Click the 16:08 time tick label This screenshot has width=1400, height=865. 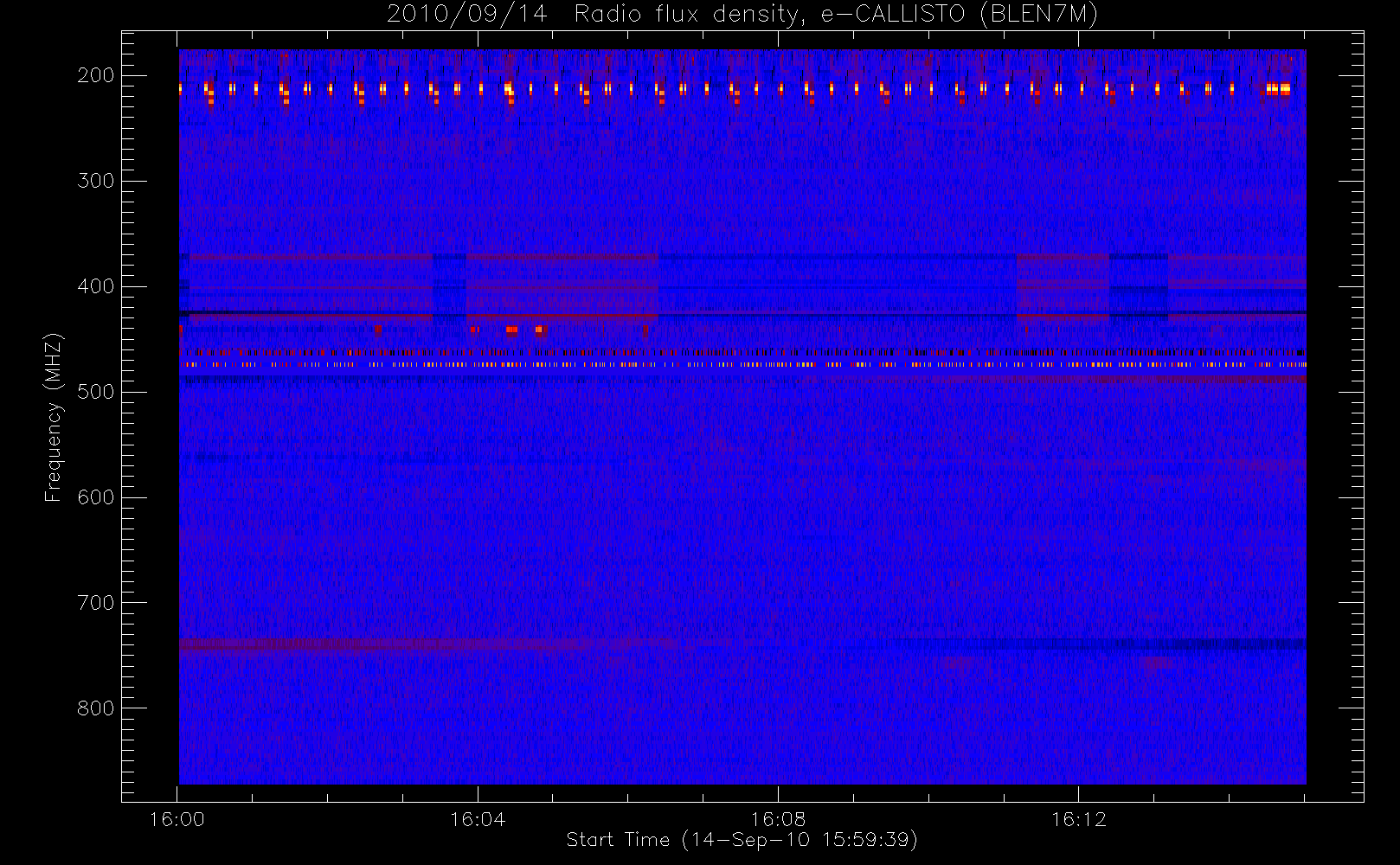778,819
